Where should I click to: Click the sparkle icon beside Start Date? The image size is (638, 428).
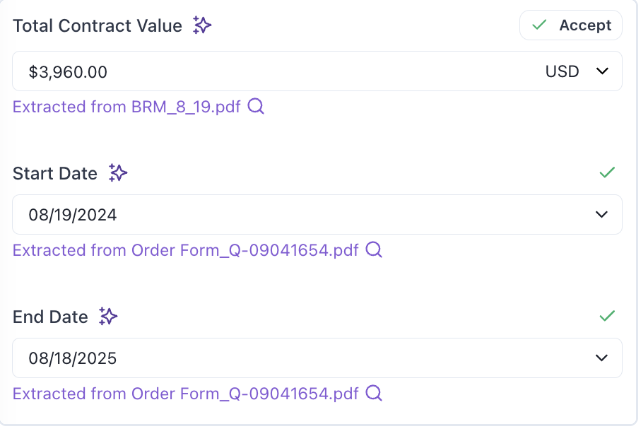click(118, 173)
